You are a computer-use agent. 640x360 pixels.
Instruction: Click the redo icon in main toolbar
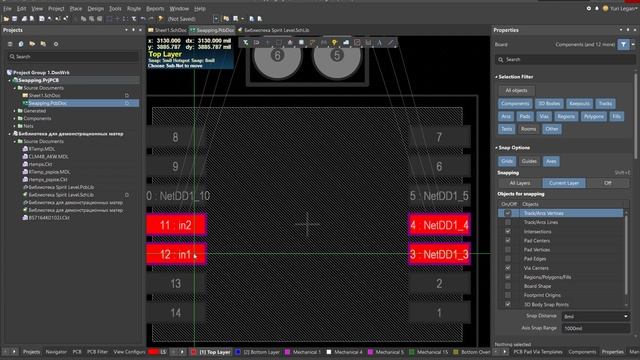[151, 19]
